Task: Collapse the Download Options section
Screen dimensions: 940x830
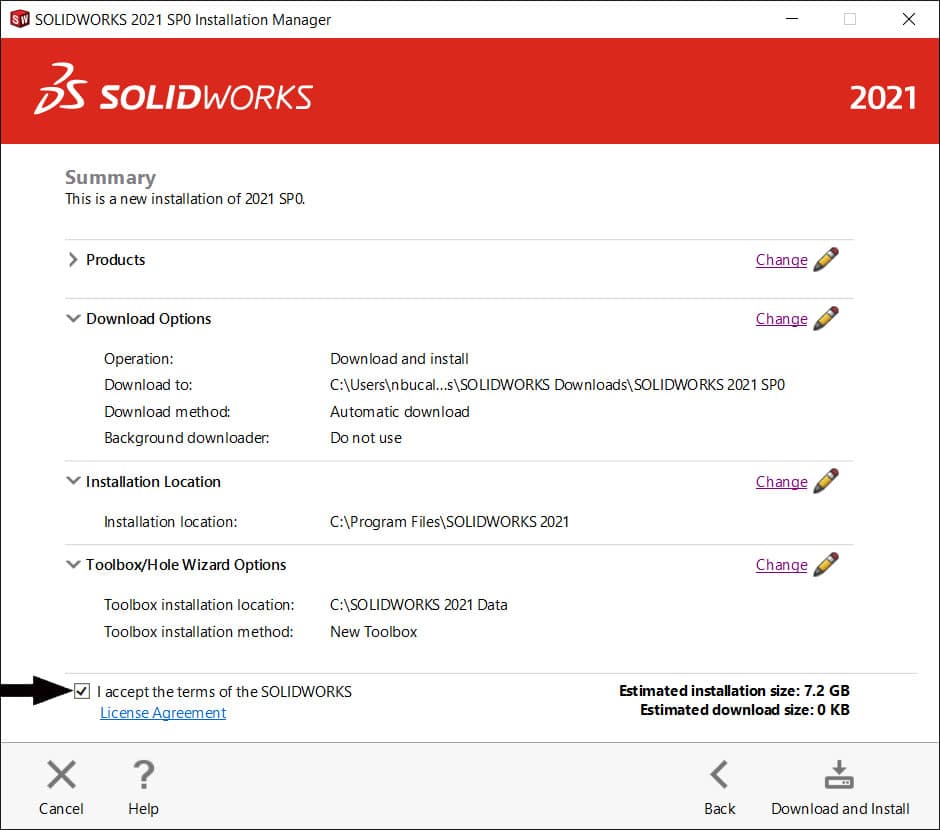Action: point(73,319)
